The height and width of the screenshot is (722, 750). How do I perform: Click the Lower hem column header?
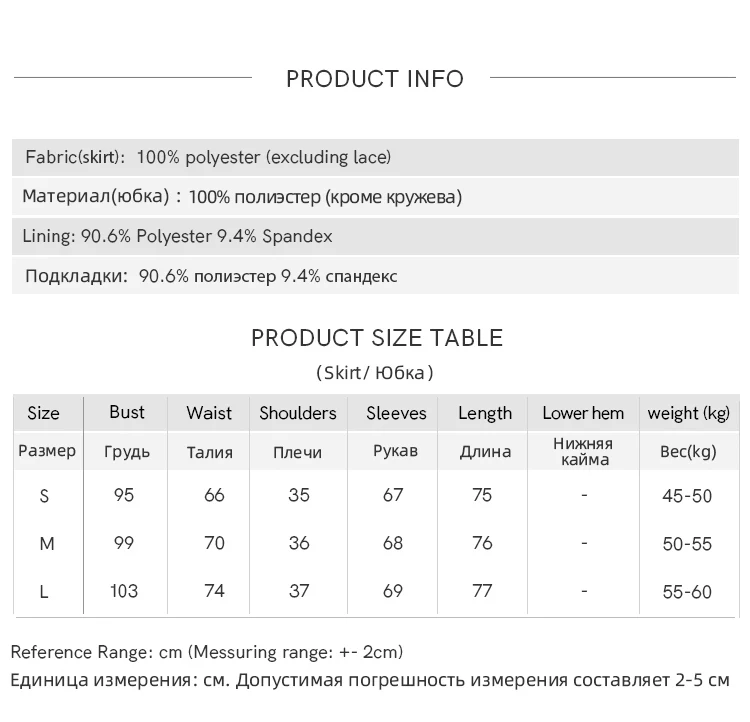point(583,413)
